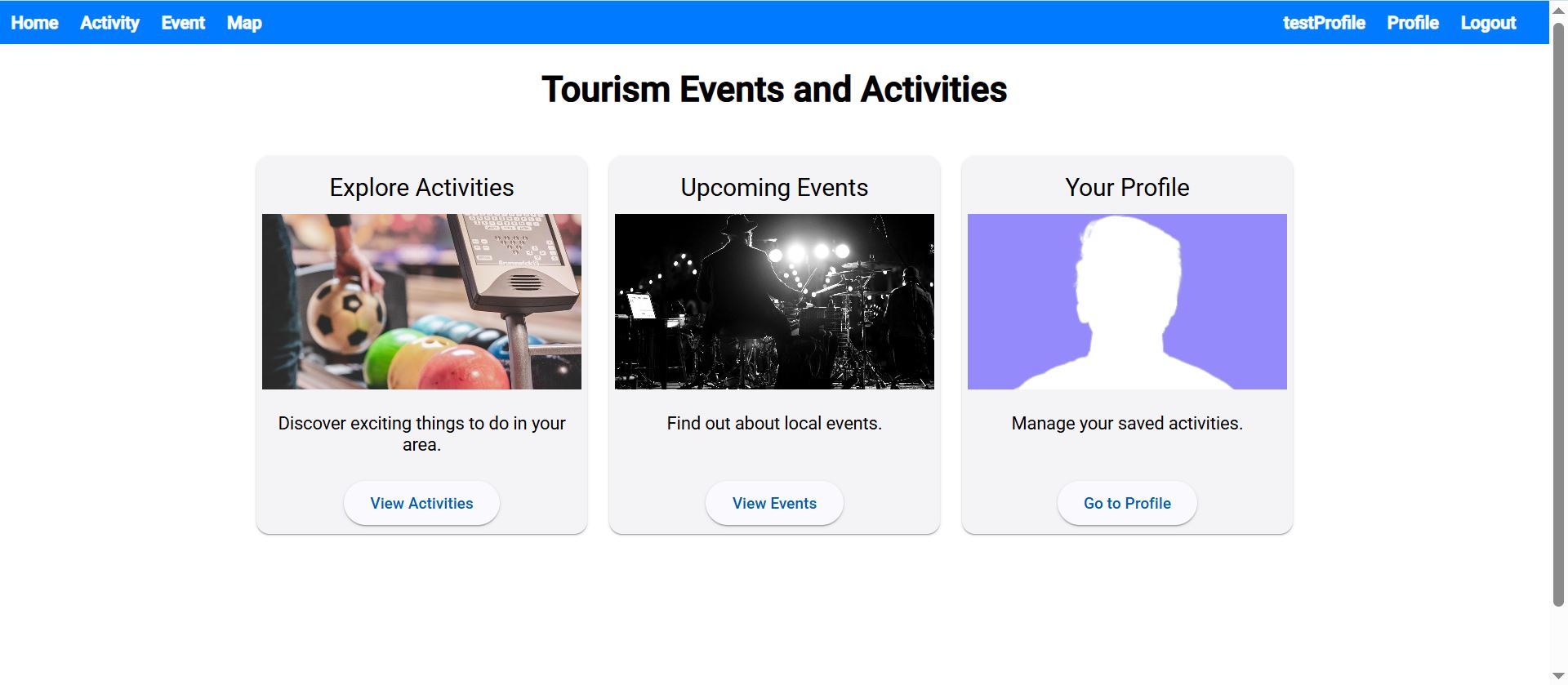
Task: Click the purple profile silhouette image
Action: coord(1126,301)
